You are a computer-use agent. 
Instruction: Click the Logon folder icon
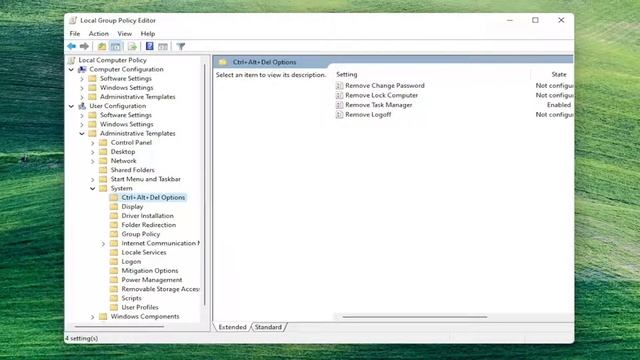(x=114, y=262)
